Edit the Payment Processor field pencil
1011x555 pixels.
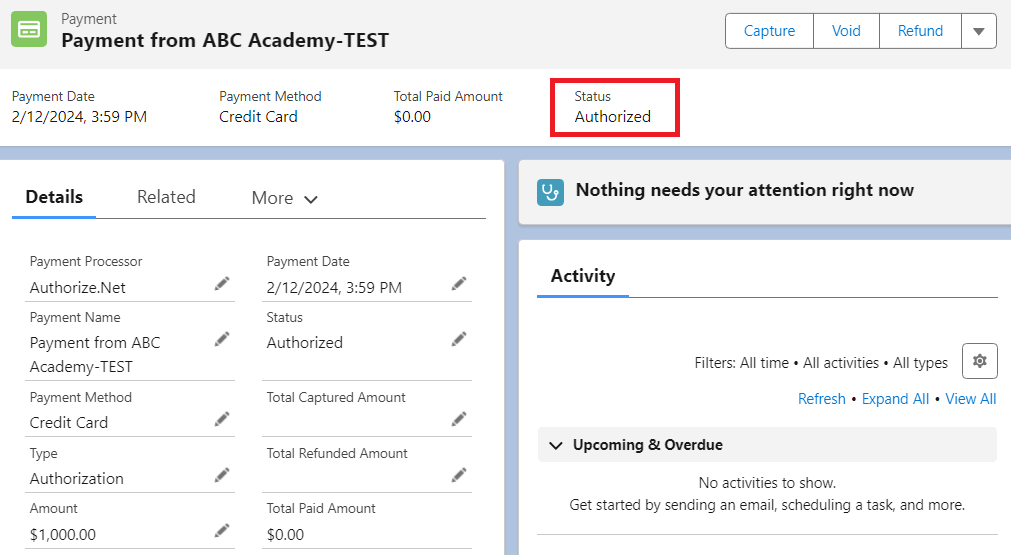pos(222,284)
